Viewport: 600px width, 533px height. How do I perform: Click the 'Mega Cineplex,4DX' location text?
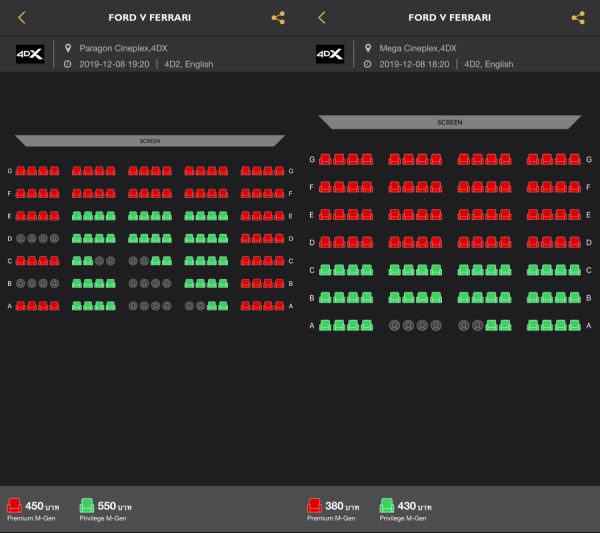point(418,48)
